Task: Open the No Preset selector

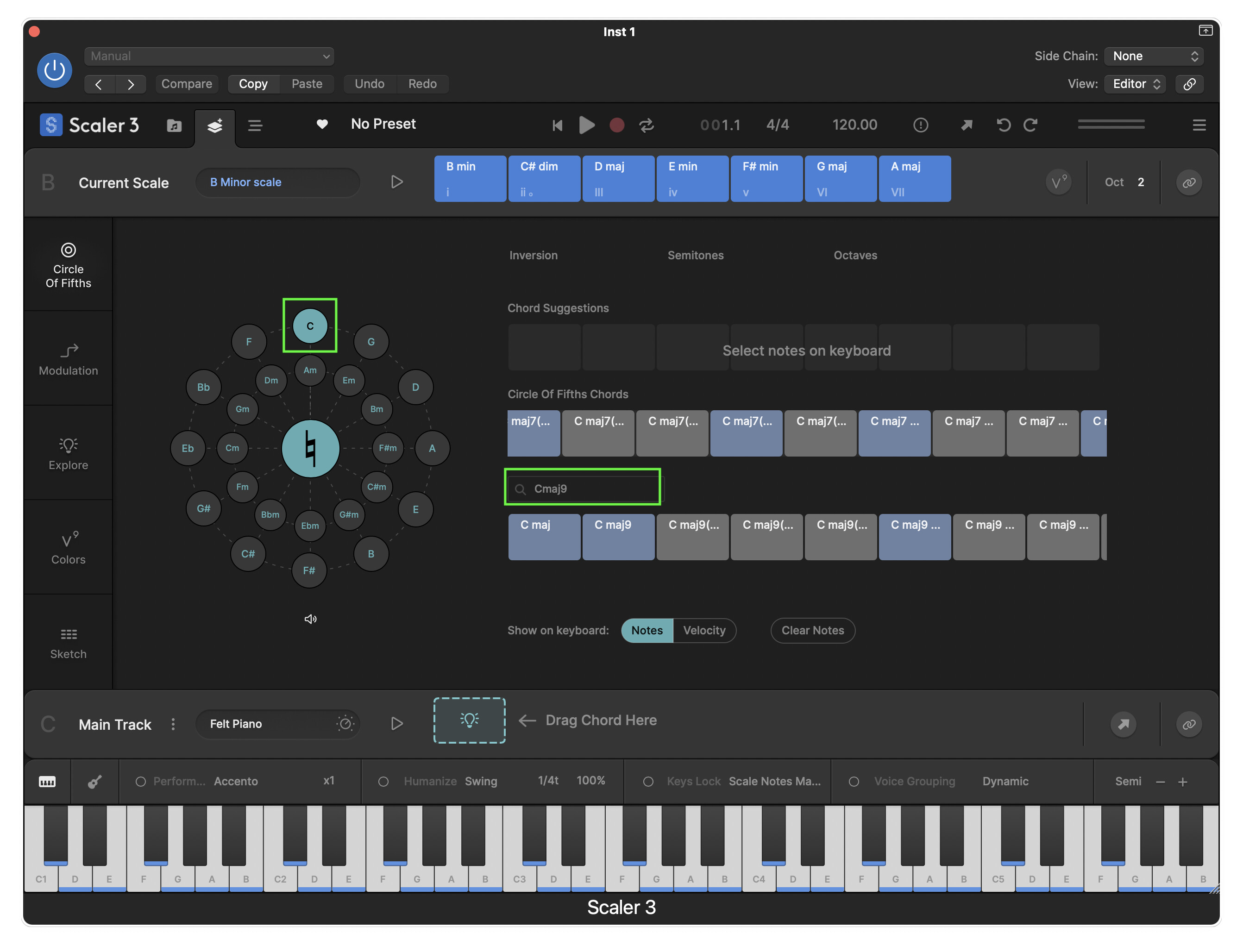Action: point(383,124)
